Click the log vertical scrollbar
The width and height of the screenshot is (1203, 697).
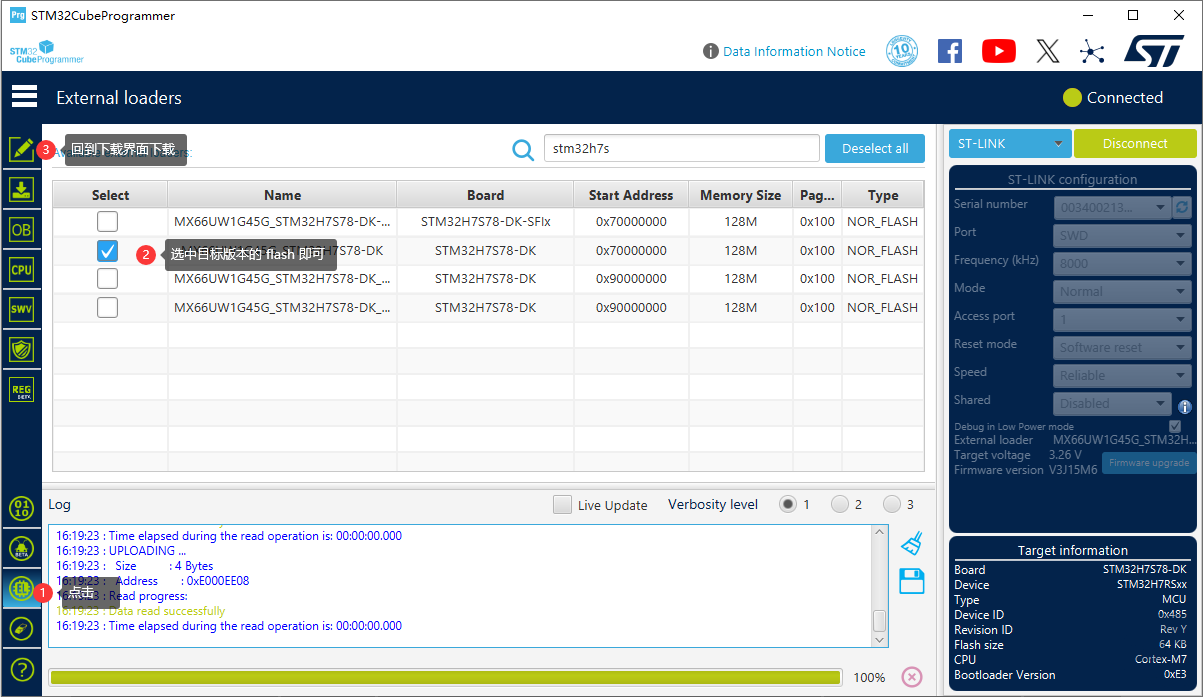[x=879, y=586]
